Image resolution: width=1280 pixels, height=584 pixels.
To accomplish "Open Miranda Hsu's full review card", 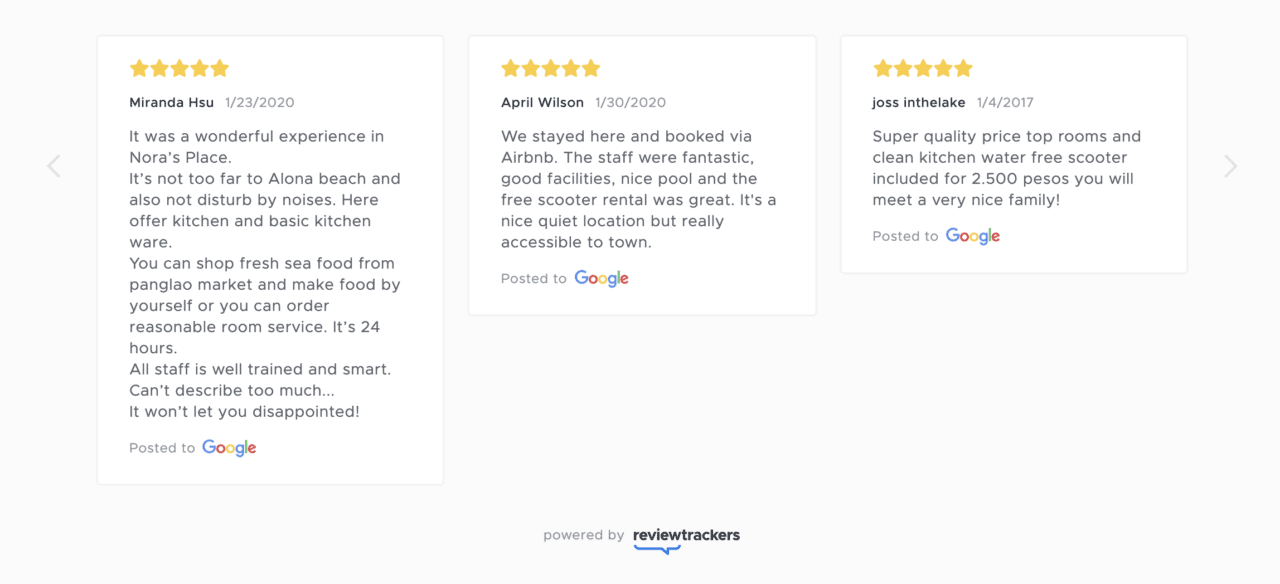I will pos(270,258).
